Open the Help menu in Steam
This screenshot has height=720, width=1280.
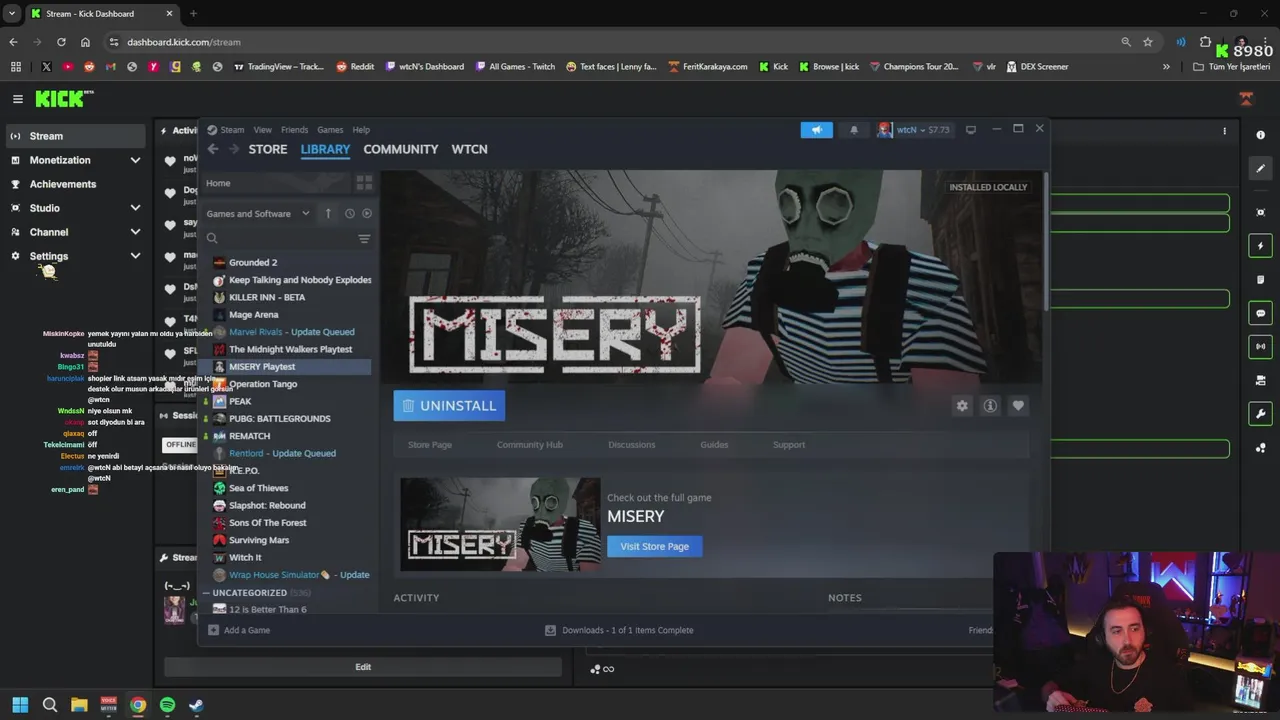[361, 130]
